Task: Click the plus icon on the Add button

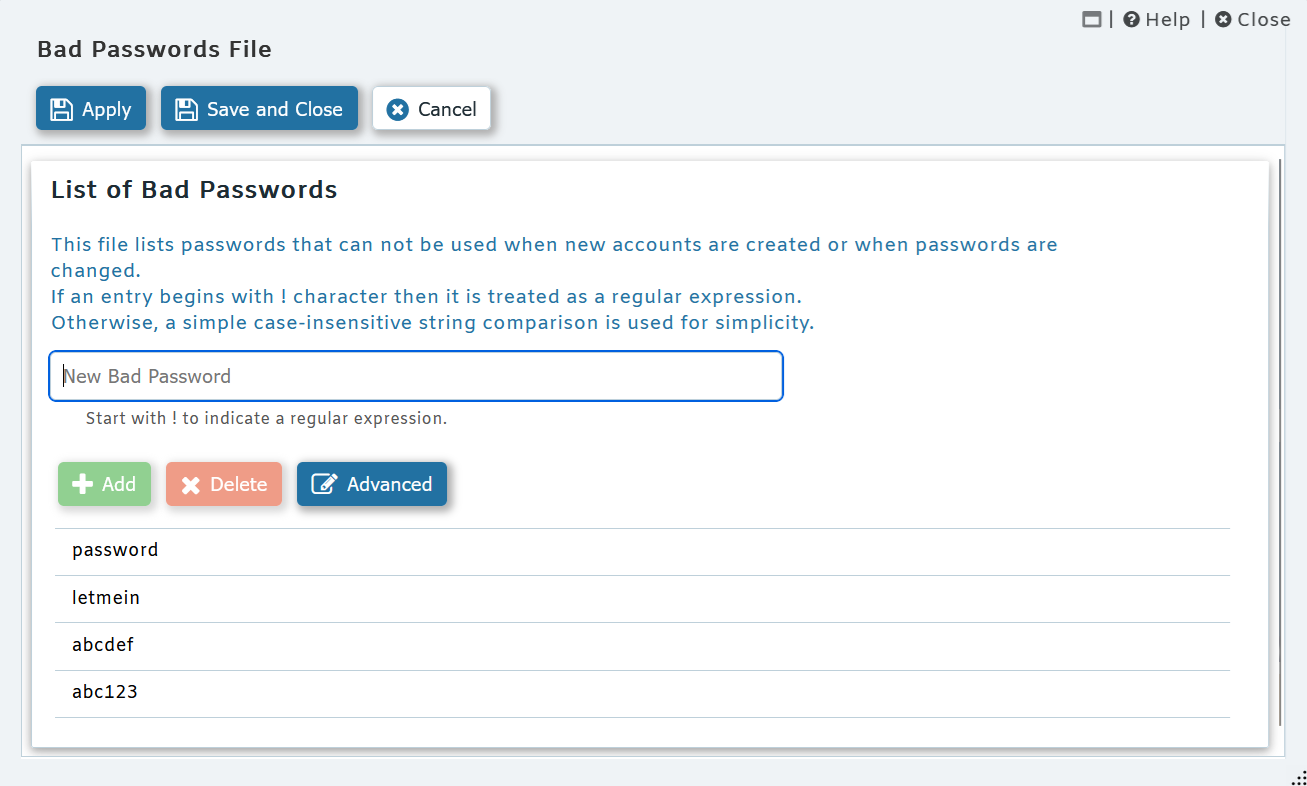Action: (82, 484)
